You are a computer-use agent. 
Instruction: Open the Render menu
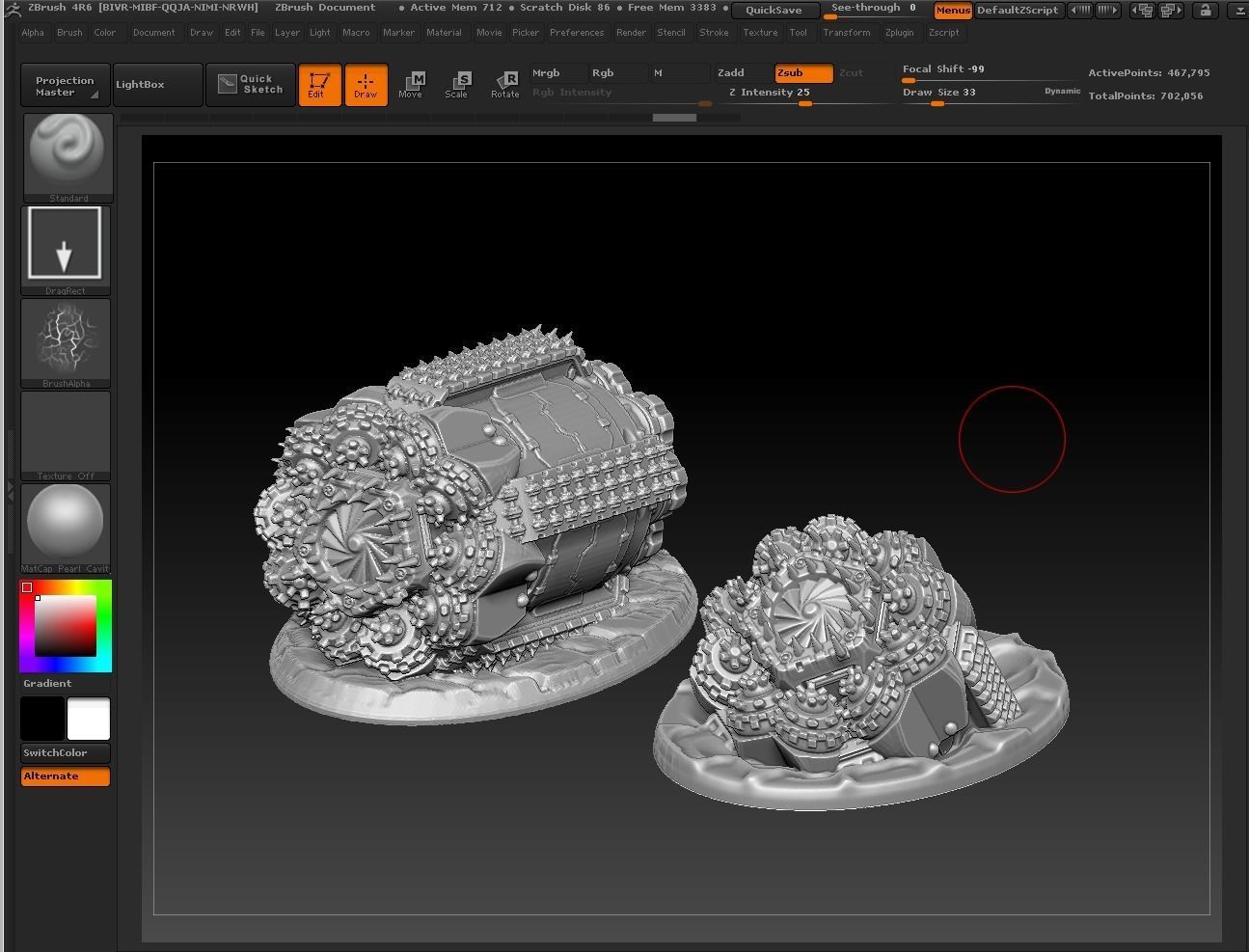[x=631, y=33]
